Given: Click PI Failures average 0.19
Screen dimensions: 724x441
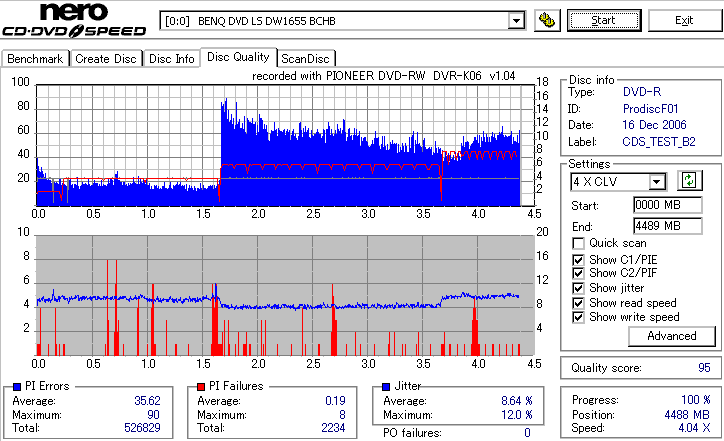Looking at the screenshot, I should (x=335, y=400).
